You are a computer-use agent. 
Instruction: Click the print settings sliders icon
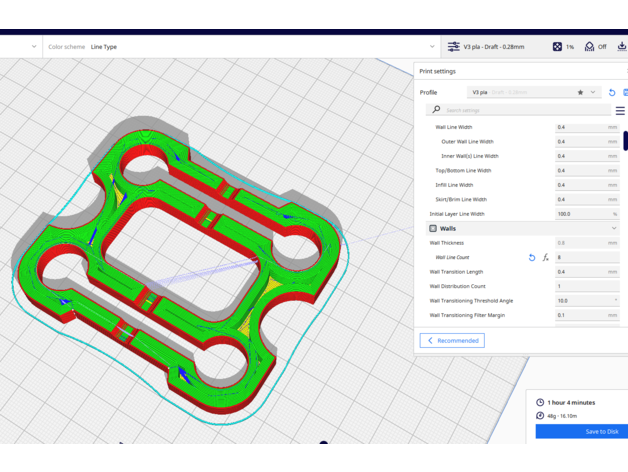454,47
